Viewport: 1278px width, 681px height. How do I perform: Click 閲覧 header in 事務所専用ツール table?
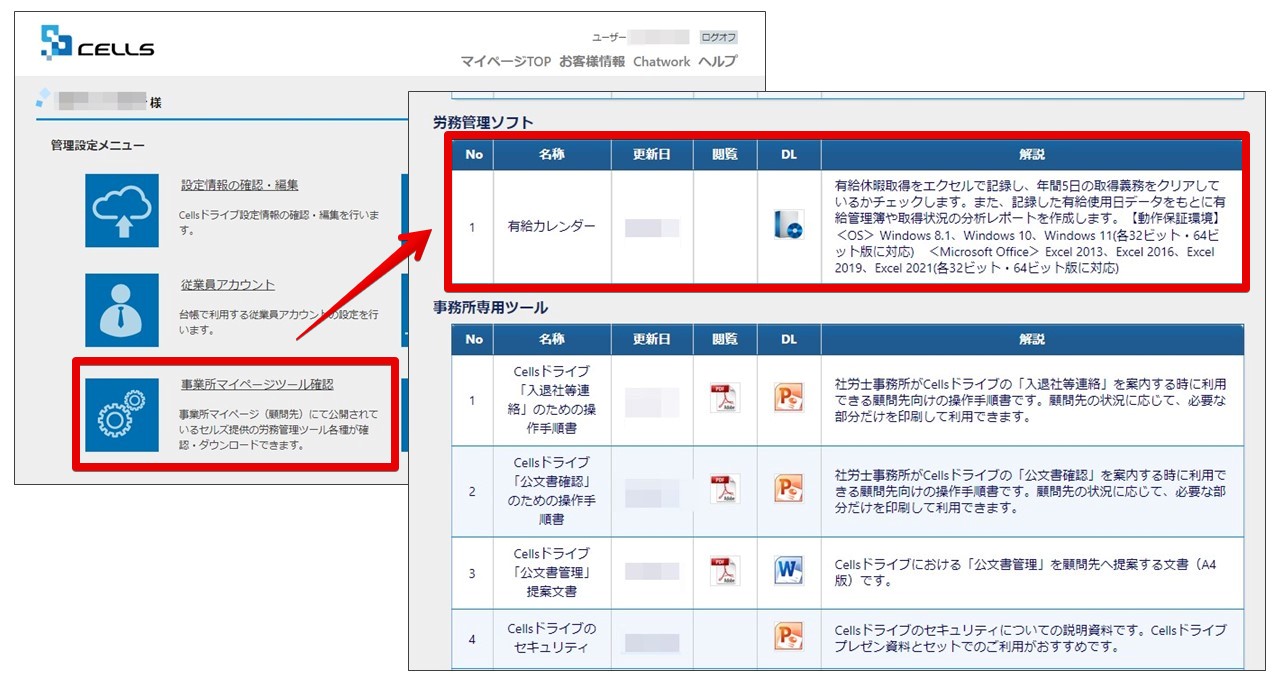[x=725, y=340]
